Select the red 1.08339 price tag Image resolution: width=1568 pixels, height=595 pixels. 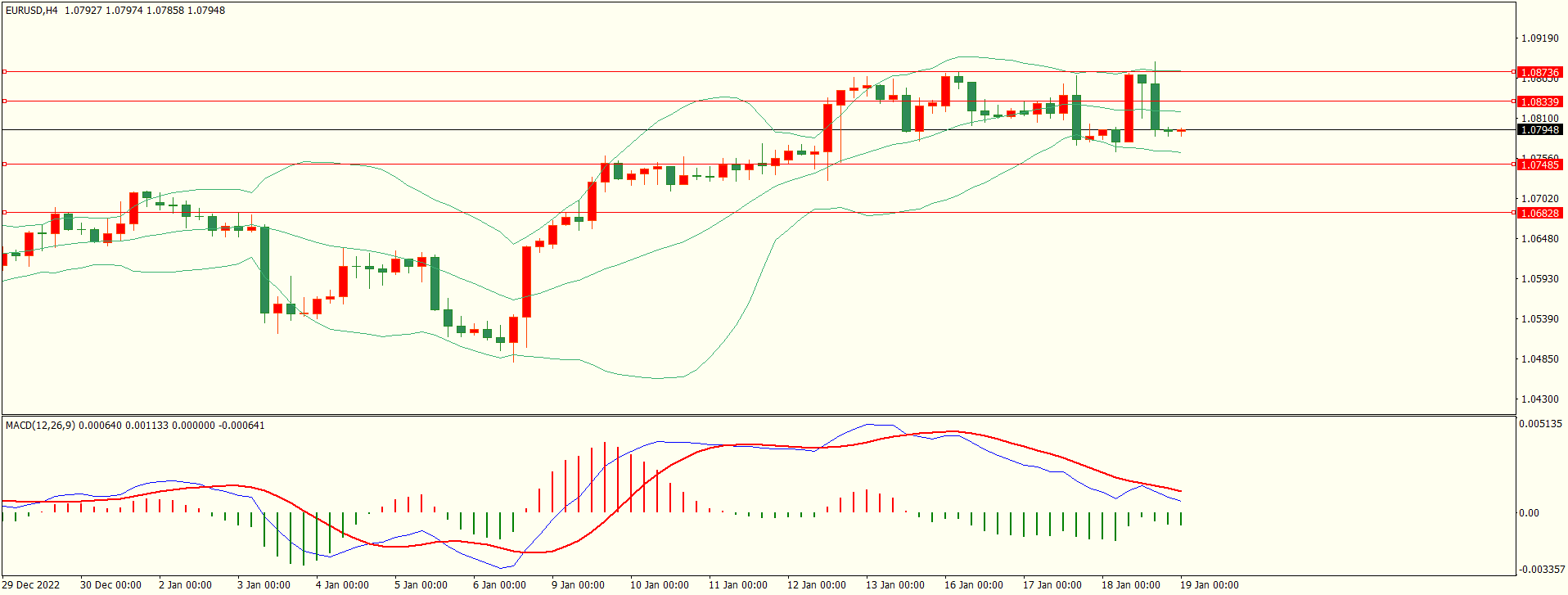pos(1539,102)
